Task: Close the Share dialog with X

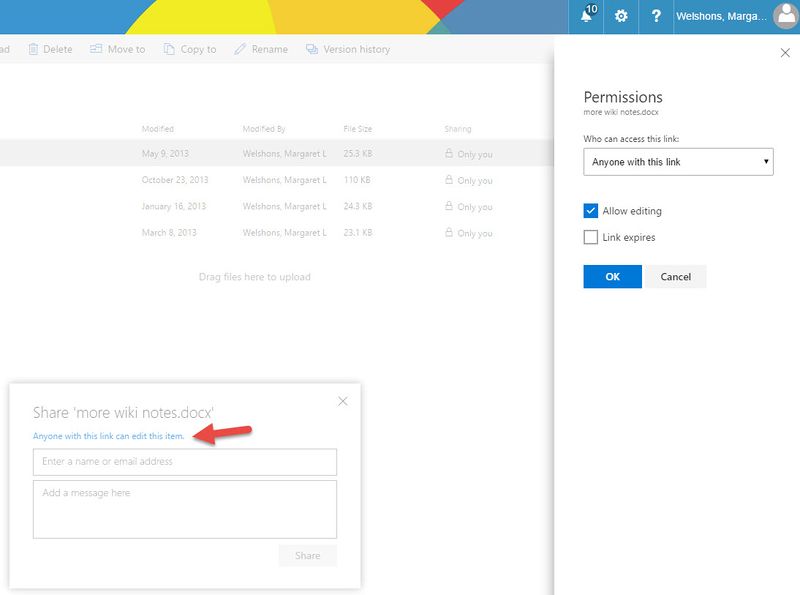Action: (343, 401)
